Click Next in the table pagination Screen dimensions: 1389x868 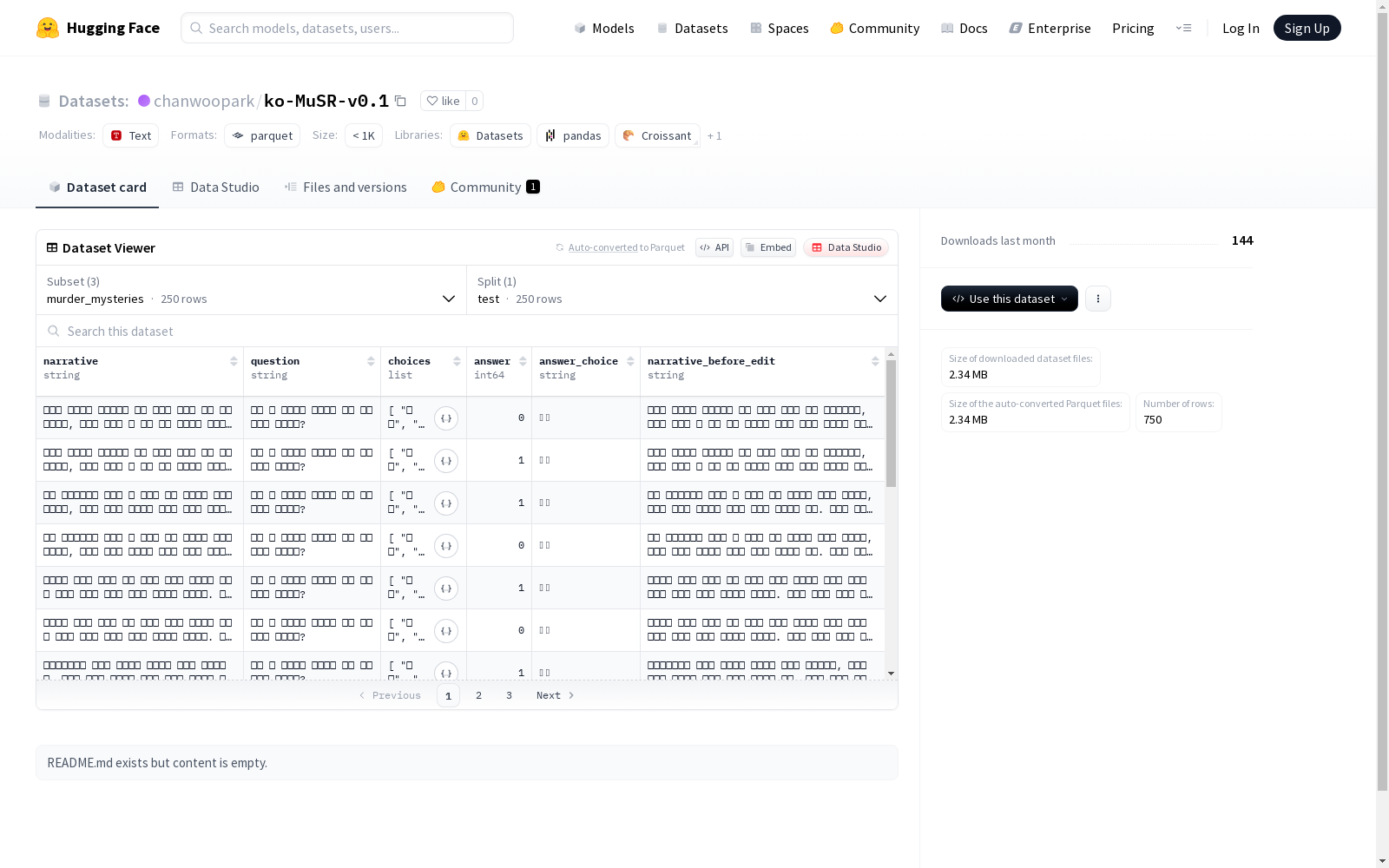tap(556, 695)
